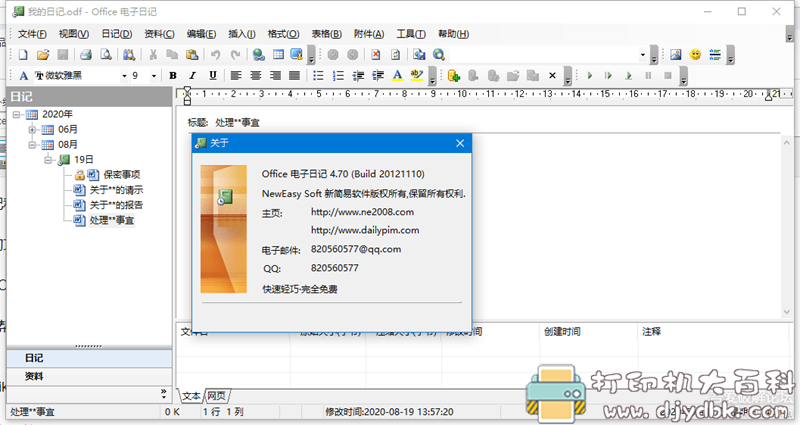Click the Undo arrow icon
The image size is (800, 425).
pyautogui.click(x=215, y=55)
